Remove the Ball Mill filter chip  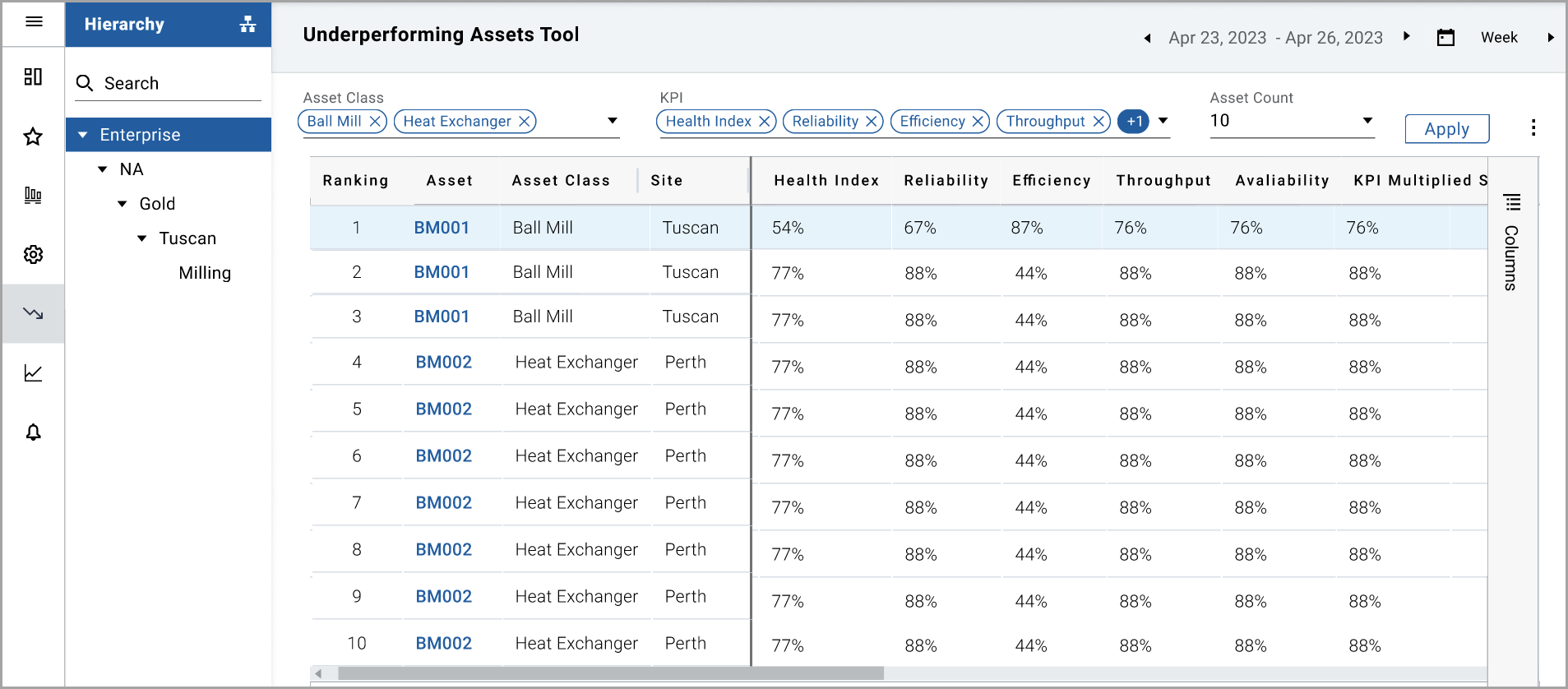(375, 122)
